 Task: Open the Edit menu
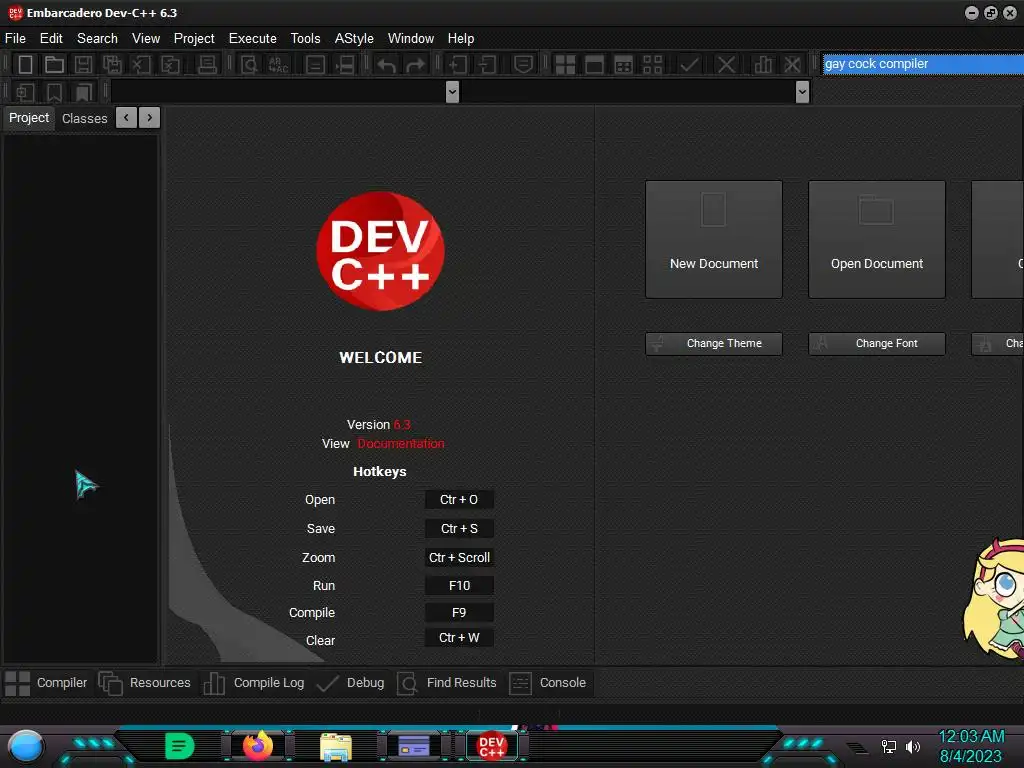coord(51,39)
